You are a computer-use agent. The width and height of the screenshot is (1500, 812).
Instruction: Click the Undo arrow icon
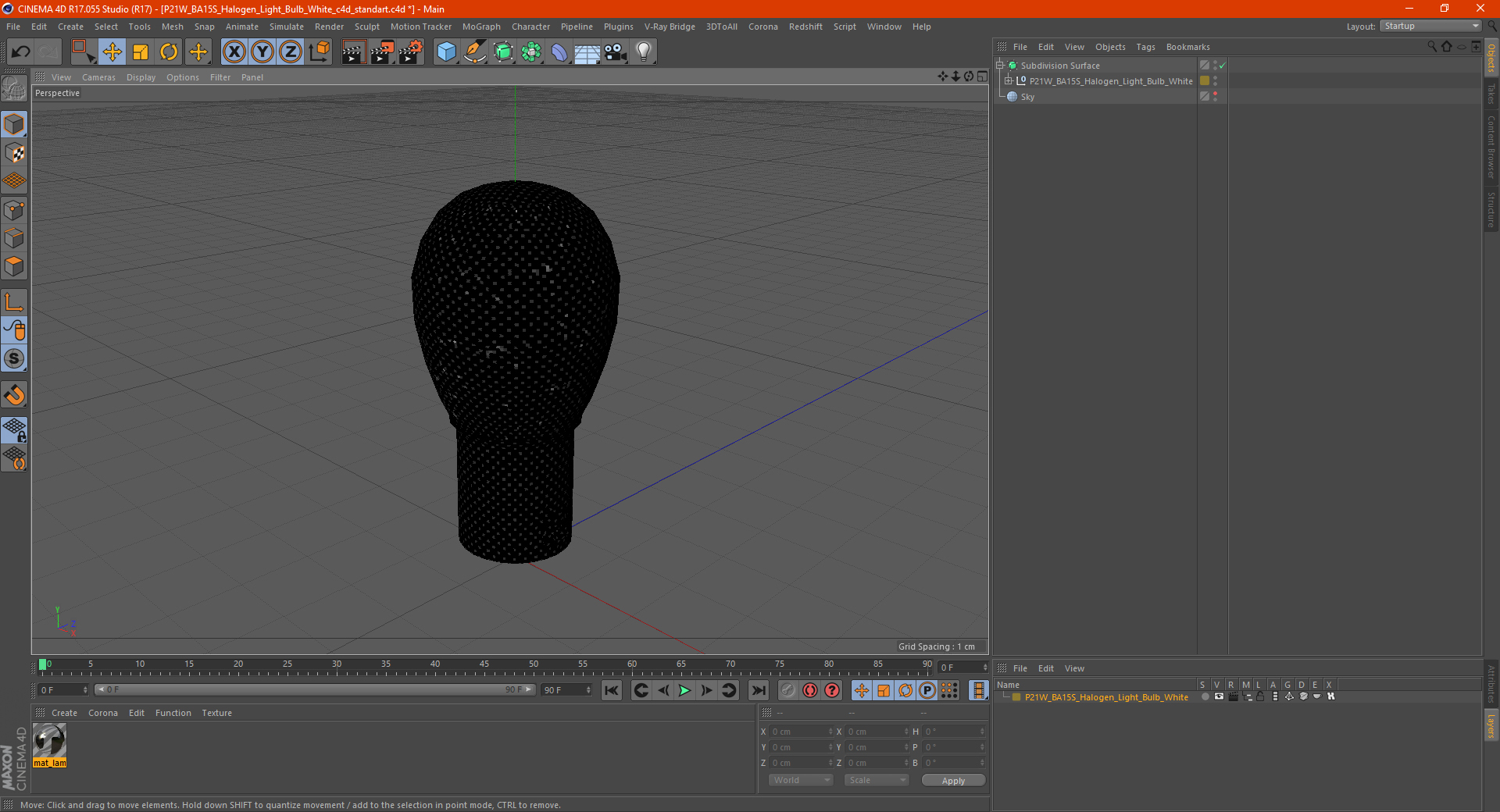[21, 52]
